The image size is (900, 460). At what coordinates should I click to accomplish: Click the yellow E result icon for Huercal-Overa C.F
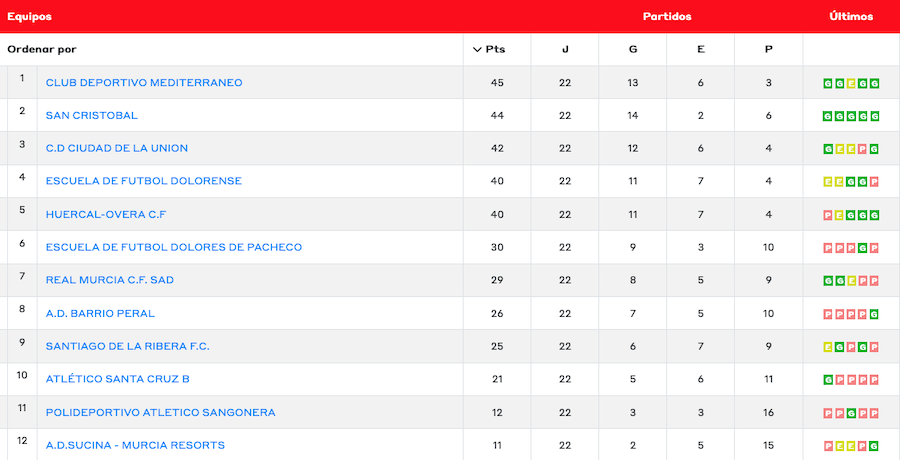[x=839, y=215]
